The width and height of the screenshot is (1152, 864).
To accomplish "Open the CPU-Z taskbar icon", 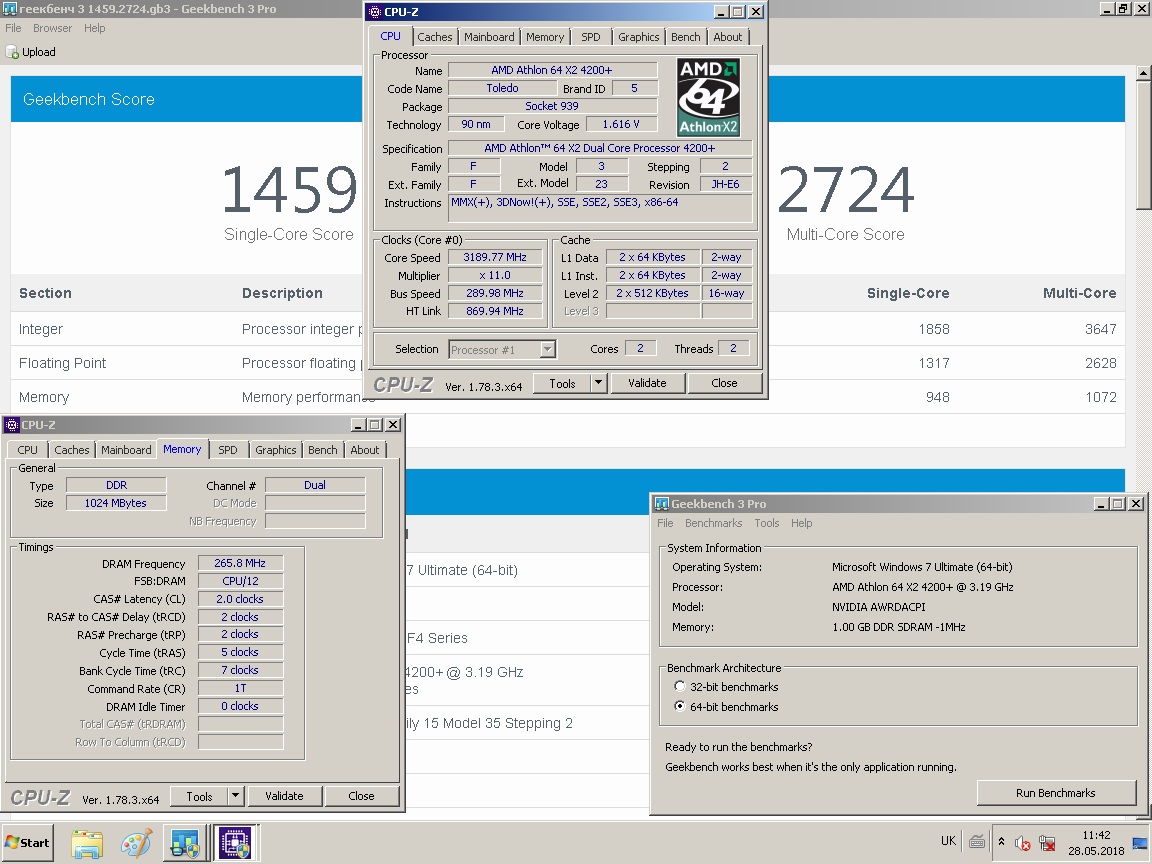I will [x=235, y=843].
